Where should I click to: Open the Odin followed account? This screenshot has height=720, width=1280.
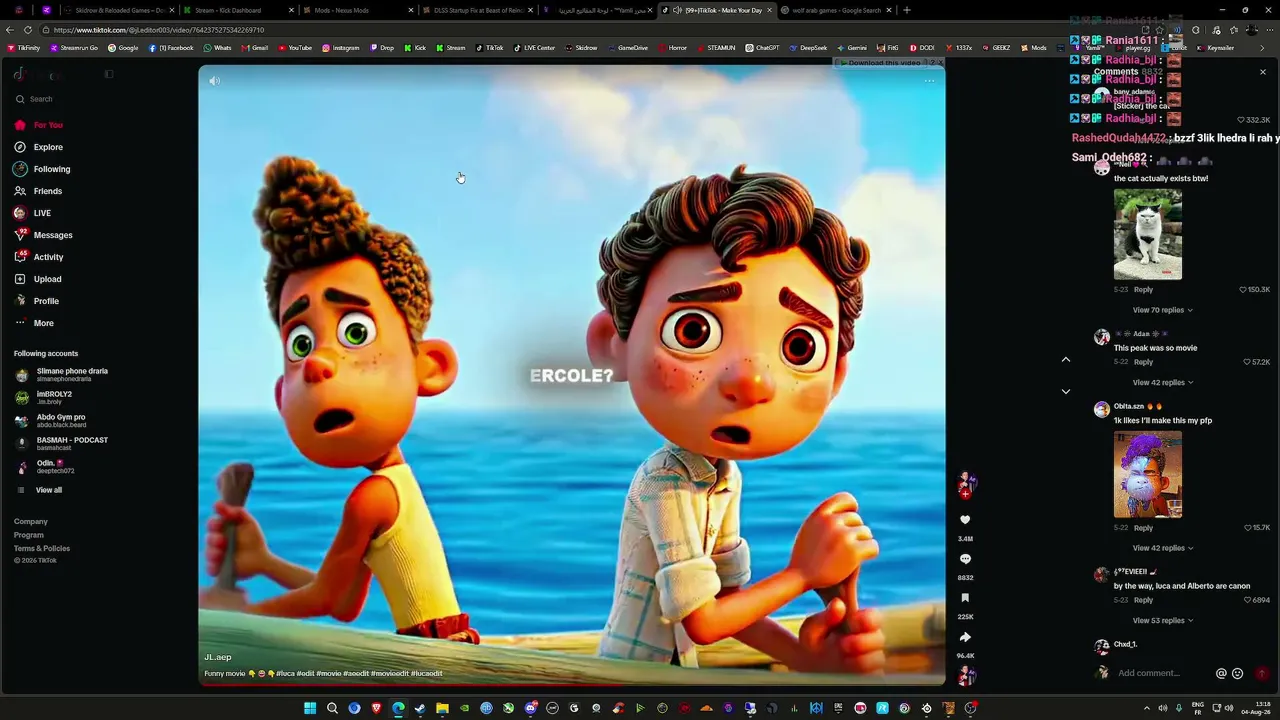click(45, 467)
